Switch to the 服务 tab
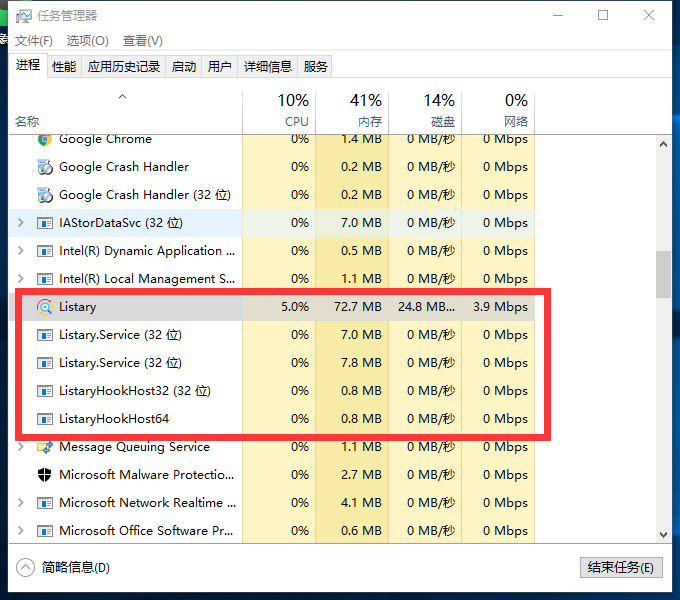The width and height of the screenshot is (680, 600). [x=315, y=67]
